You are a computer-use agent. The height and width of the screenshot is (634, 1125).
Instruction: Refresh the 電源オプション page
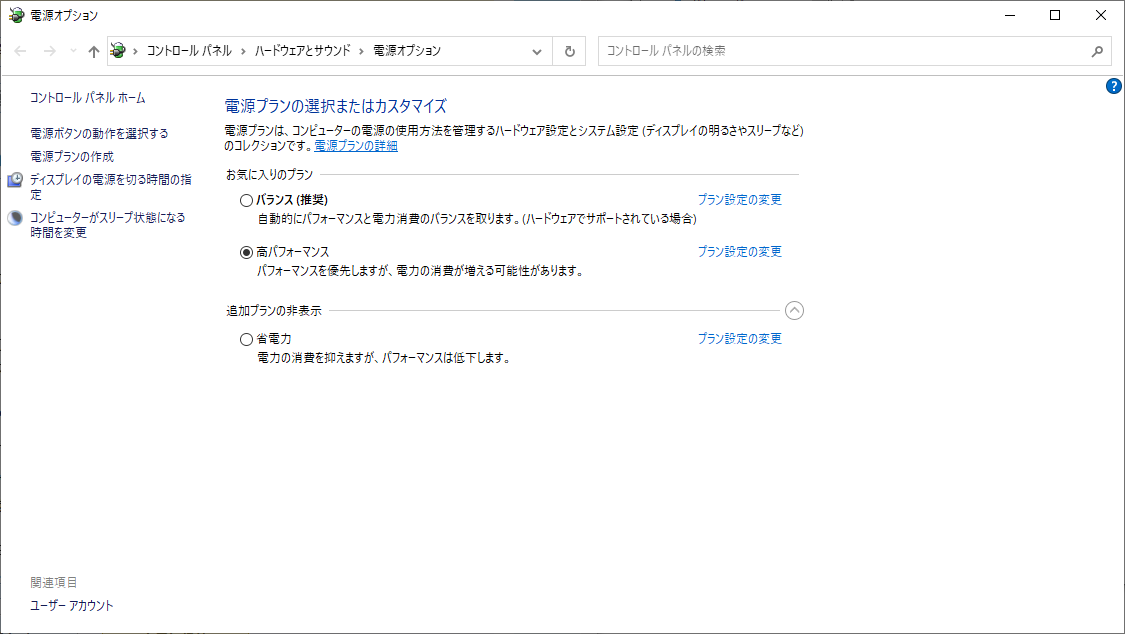tap(570, 51)
